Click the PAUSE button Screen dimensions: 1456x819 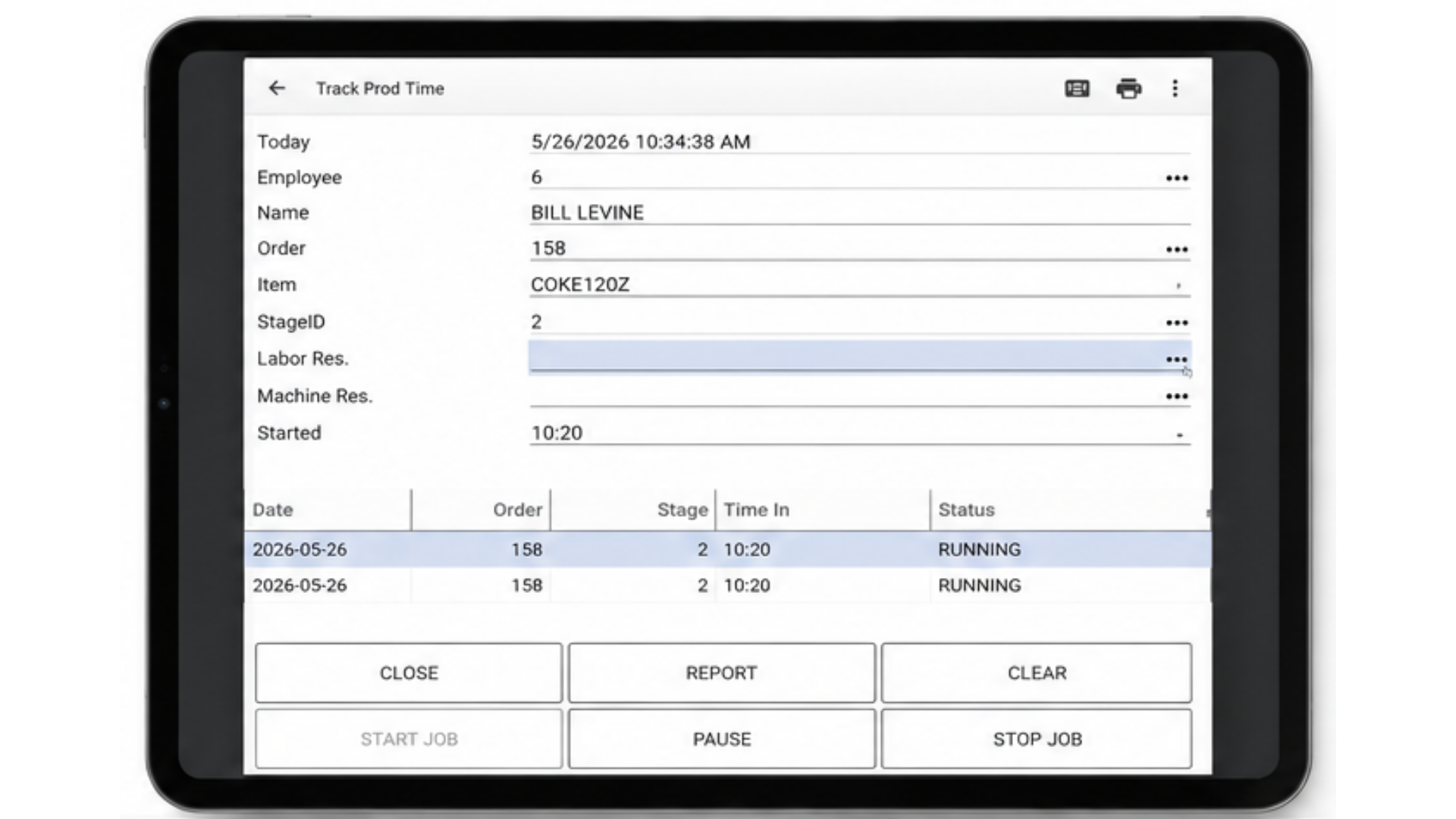[721, 739]
